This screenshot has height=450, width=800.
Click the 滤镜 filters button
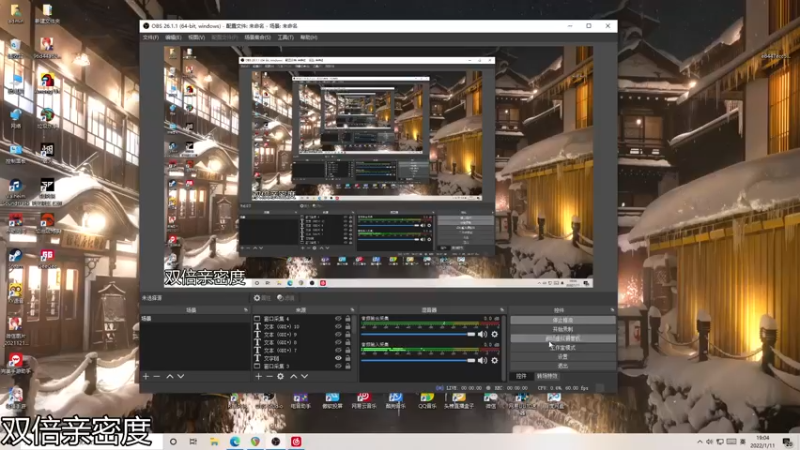286,298
